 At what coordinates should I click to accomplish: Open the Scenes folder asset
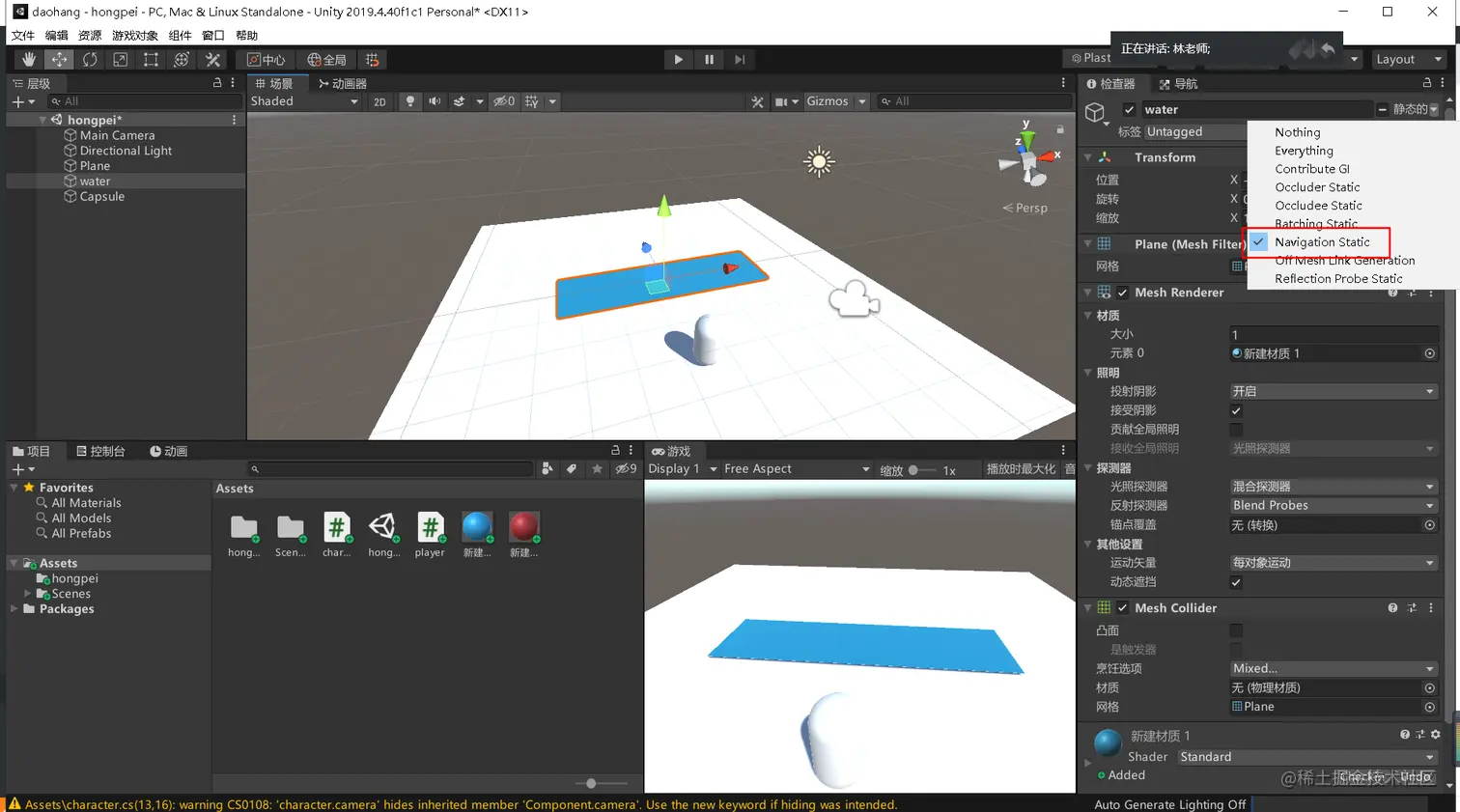(290, 535)
